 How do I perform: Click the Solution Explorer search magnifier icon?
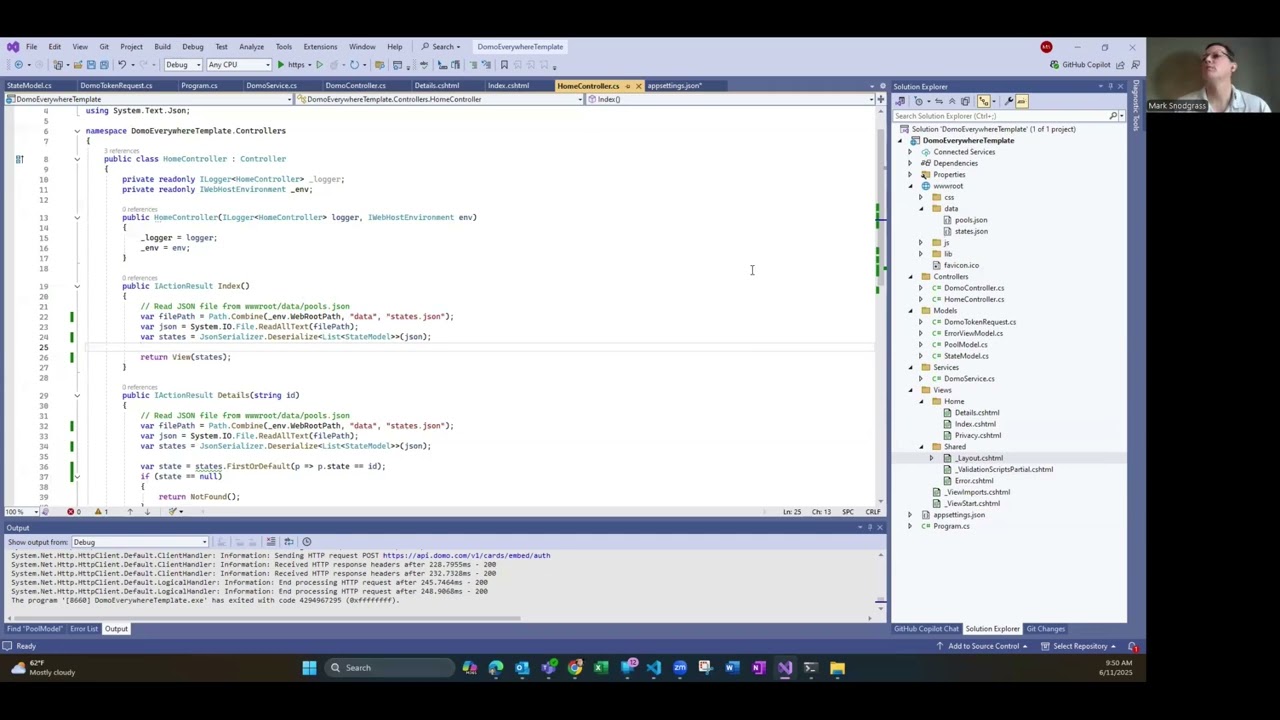1113,116
